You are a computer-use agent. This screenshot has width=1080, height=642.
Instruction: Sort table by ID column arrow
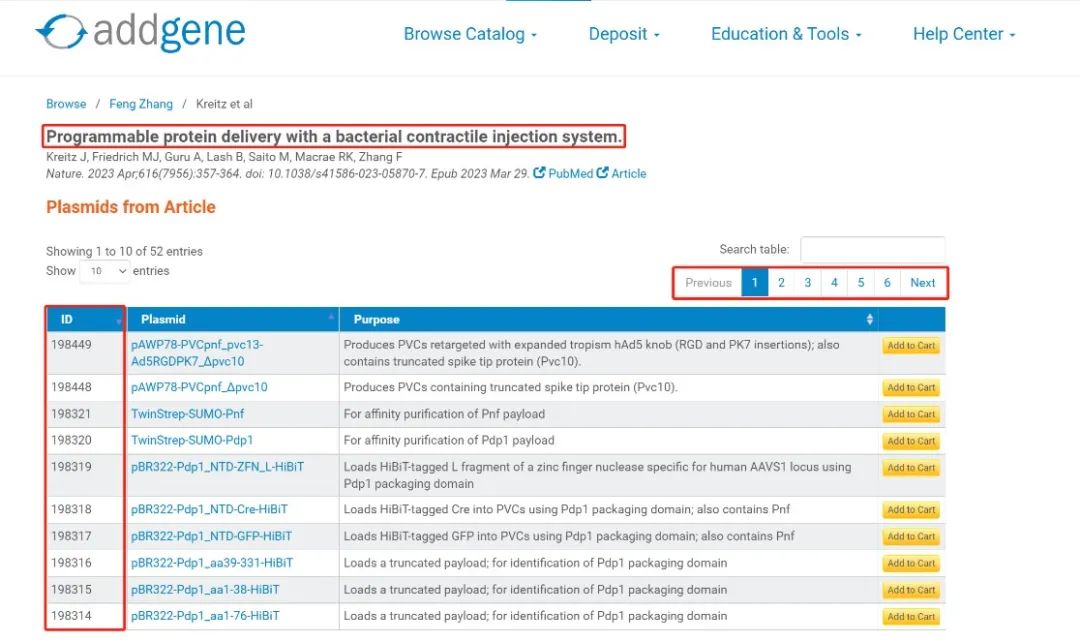pos(119,320)
